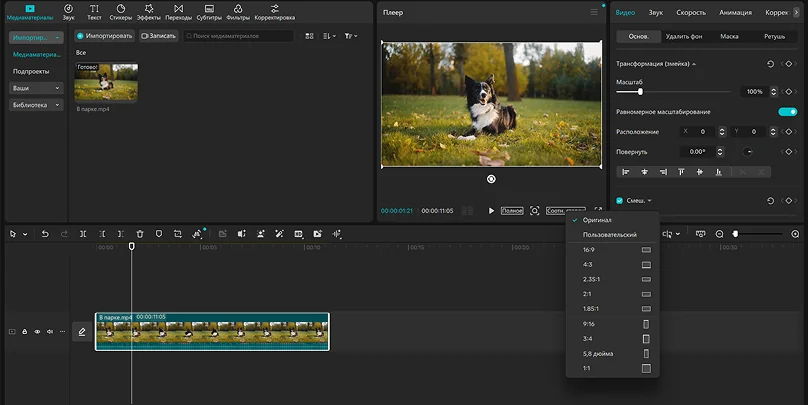This screenshot has height=405, width=808.
Task: Click the split clip icon in timeline toolbar
Action: [x=83, y=234]
